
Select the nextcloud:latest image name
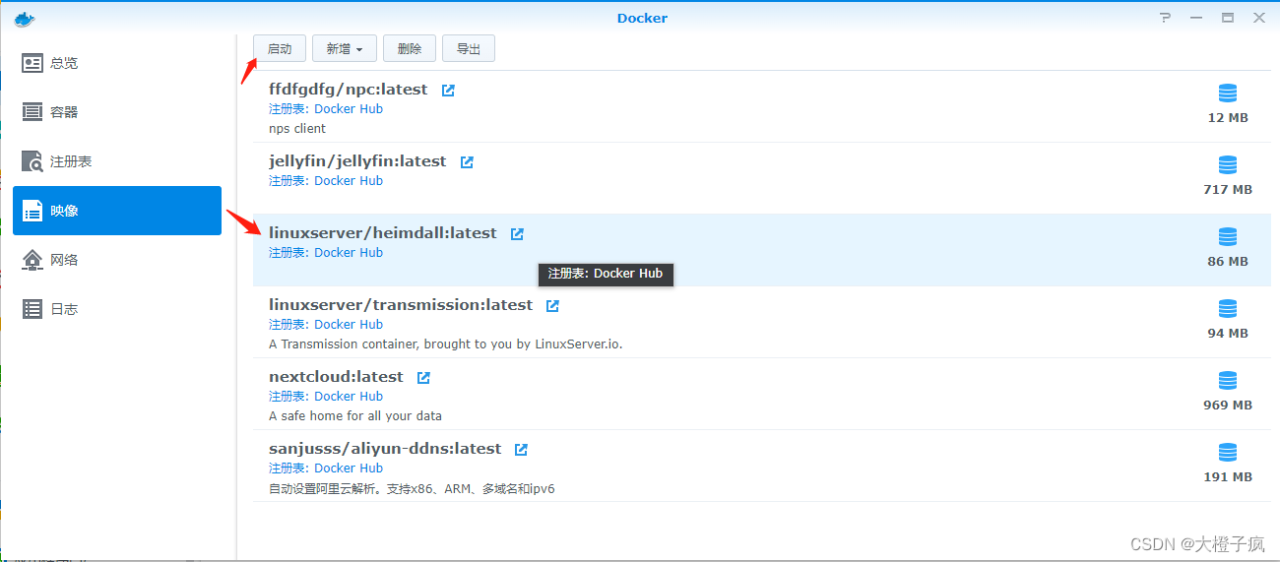(336, 378)
